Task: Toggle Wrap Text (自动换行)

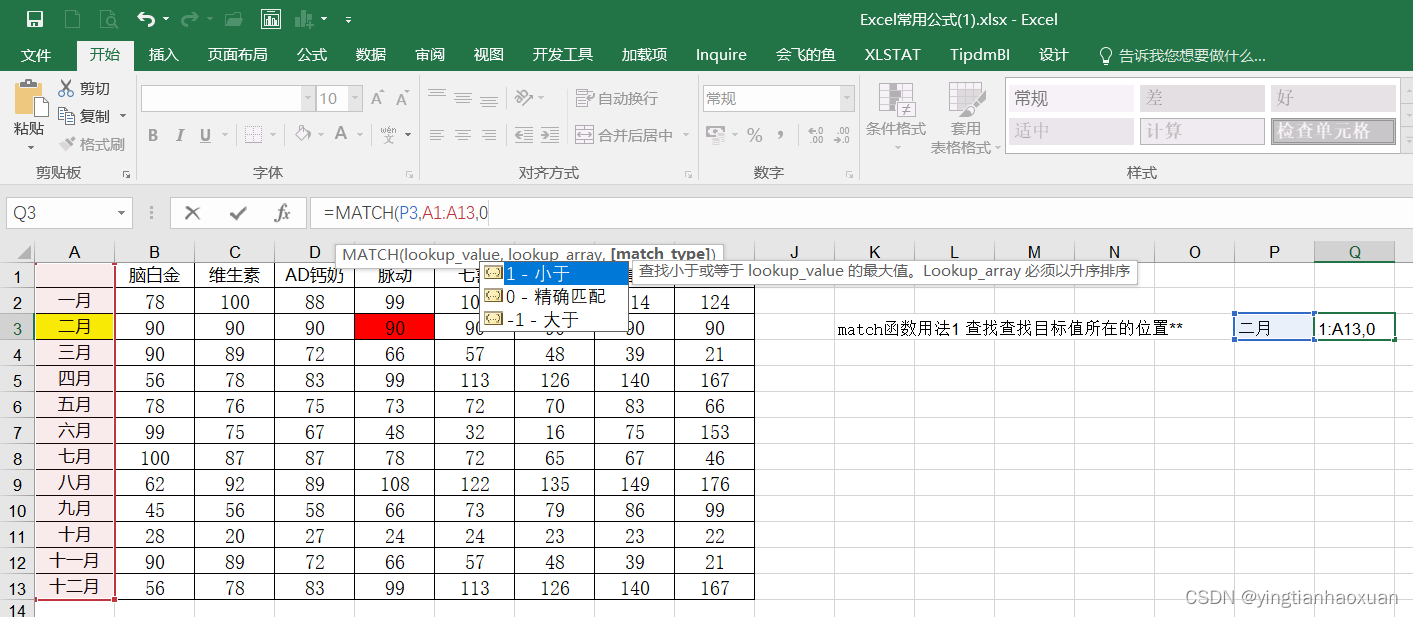Action: [617, 98]
